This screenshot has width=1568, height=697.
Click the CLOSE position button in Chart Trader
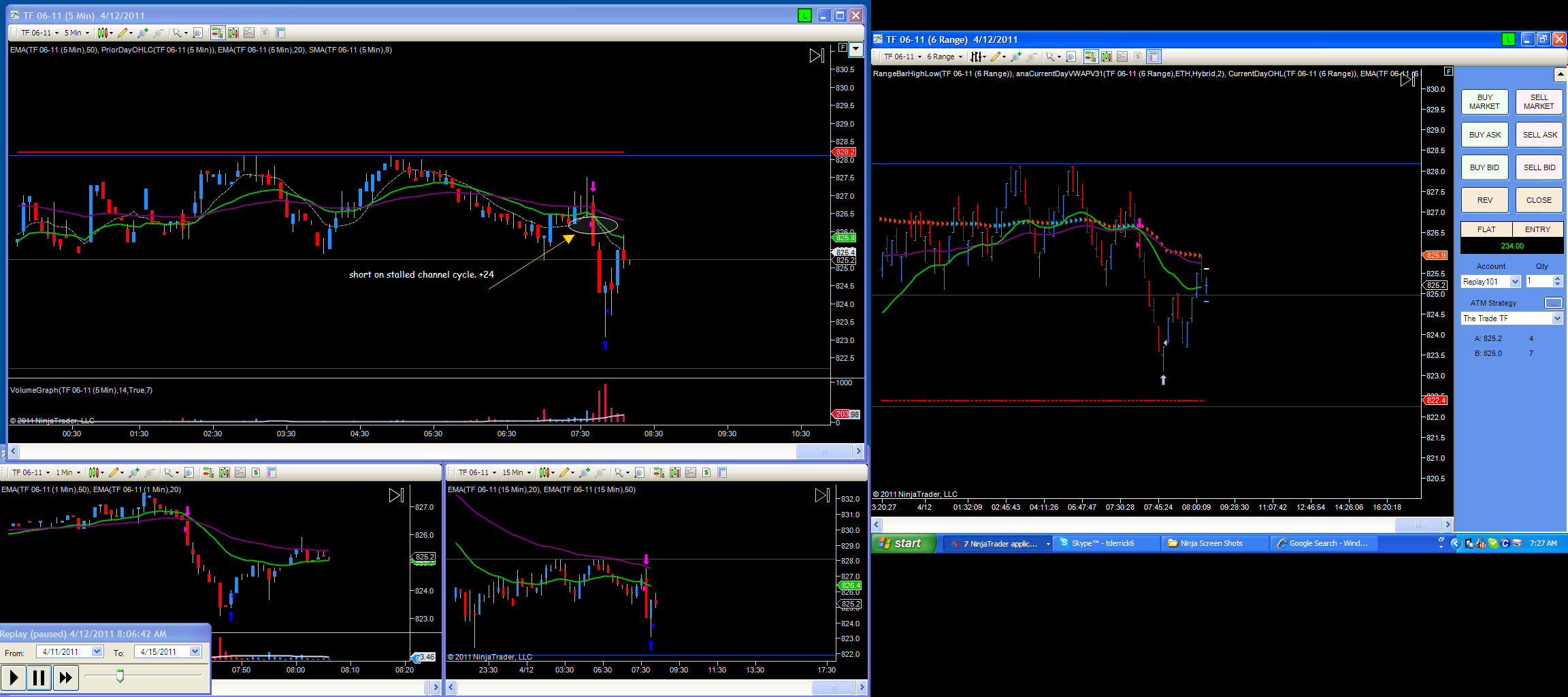click(x=1539, y=200)
